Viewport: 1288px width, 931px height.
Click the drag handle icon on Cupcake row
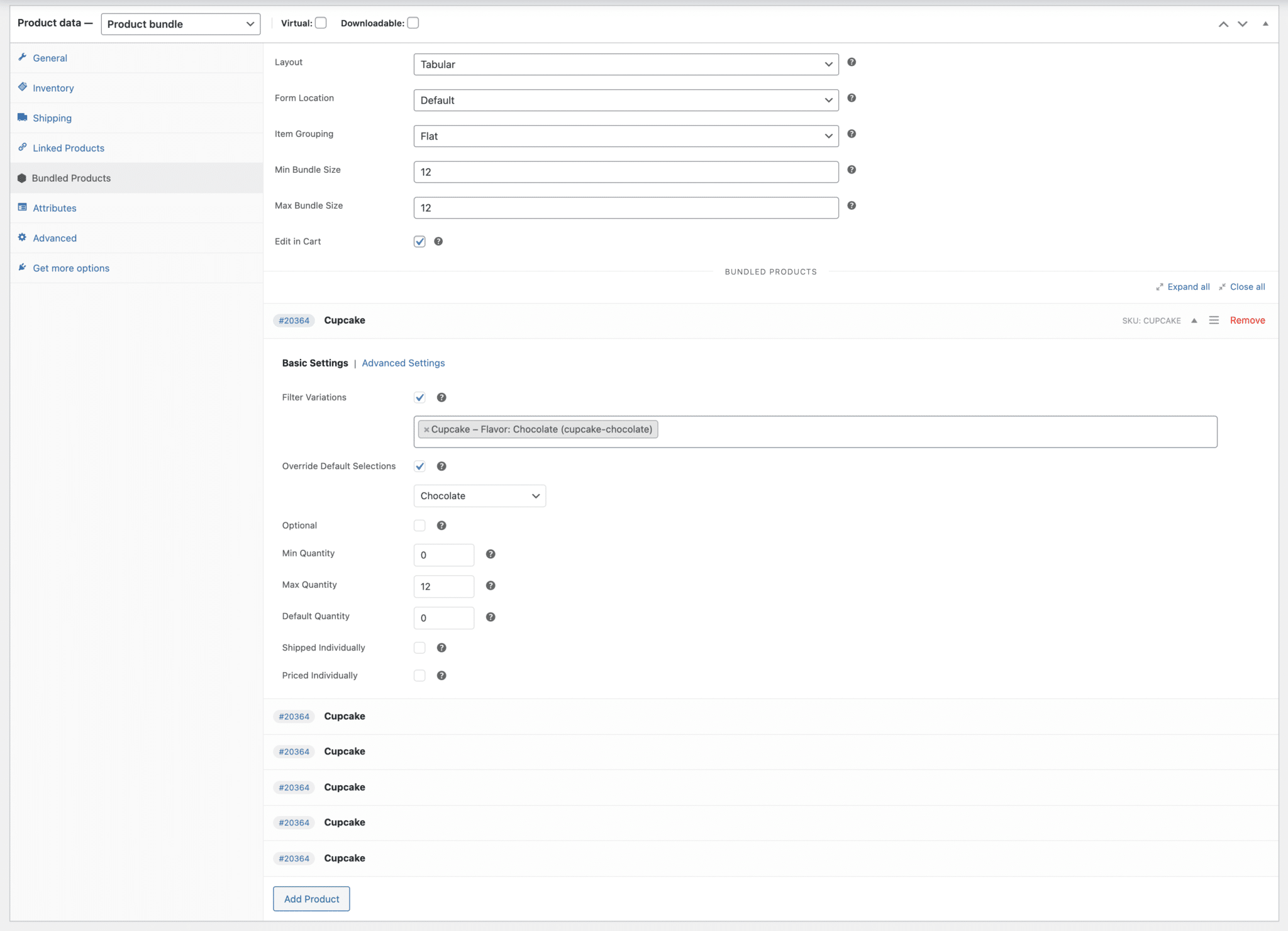pos(1214,321)
